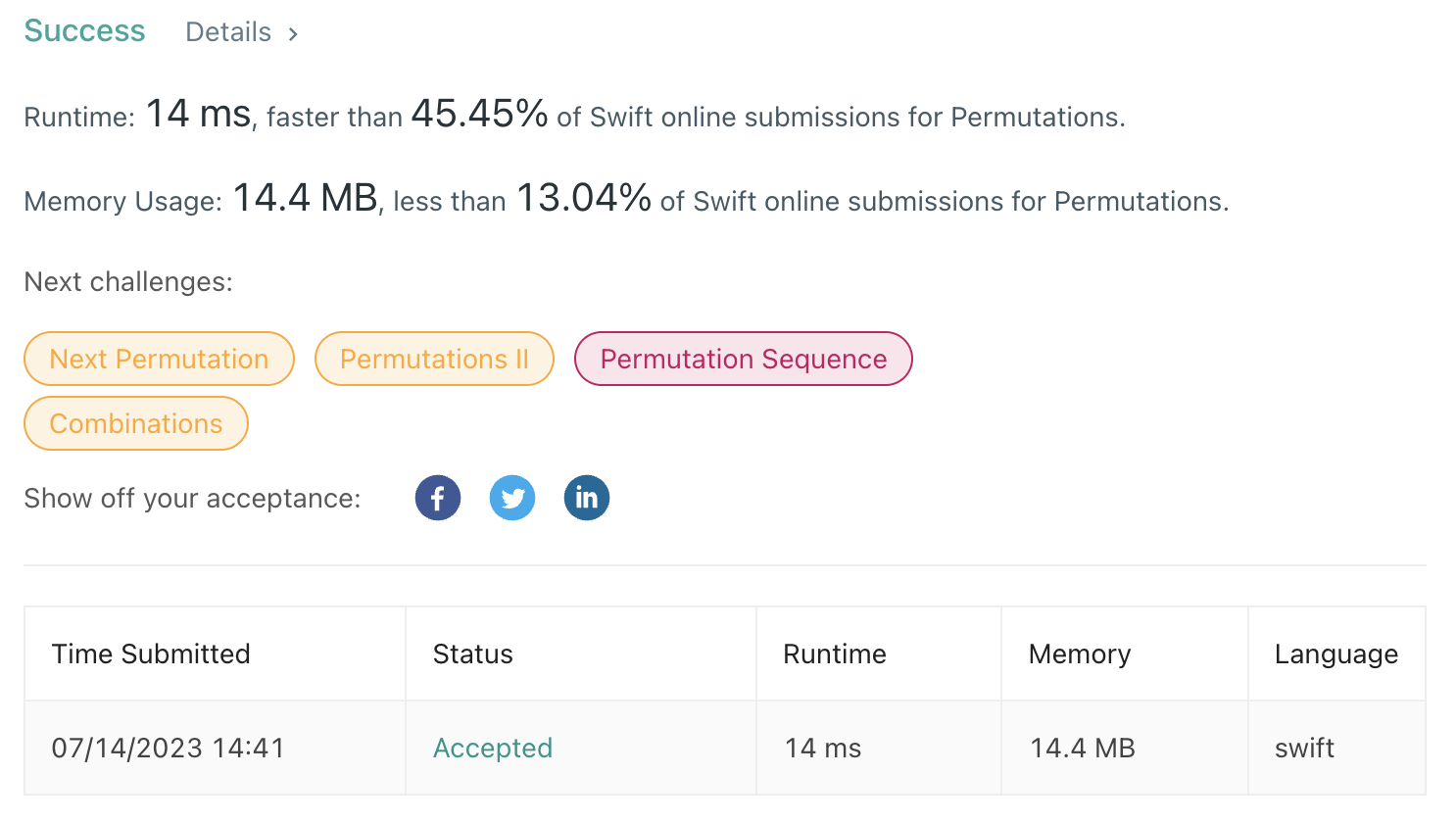Share acceptance on LinkedIn icon
The width and height of the screenshot is (1456, 823).
[587, 498]
